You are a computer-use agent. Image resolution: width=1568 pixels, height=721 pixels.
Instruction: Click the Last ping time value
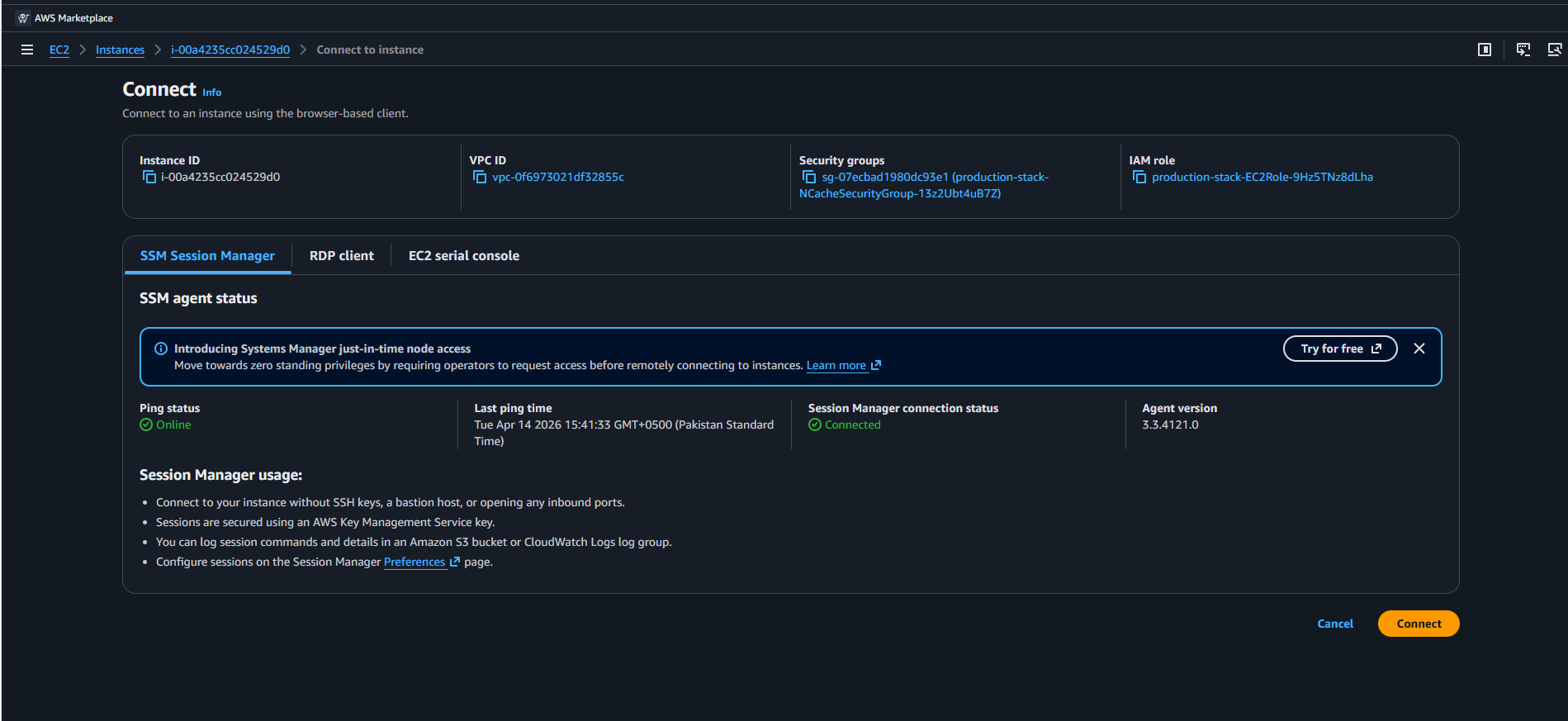coord(624,433)
